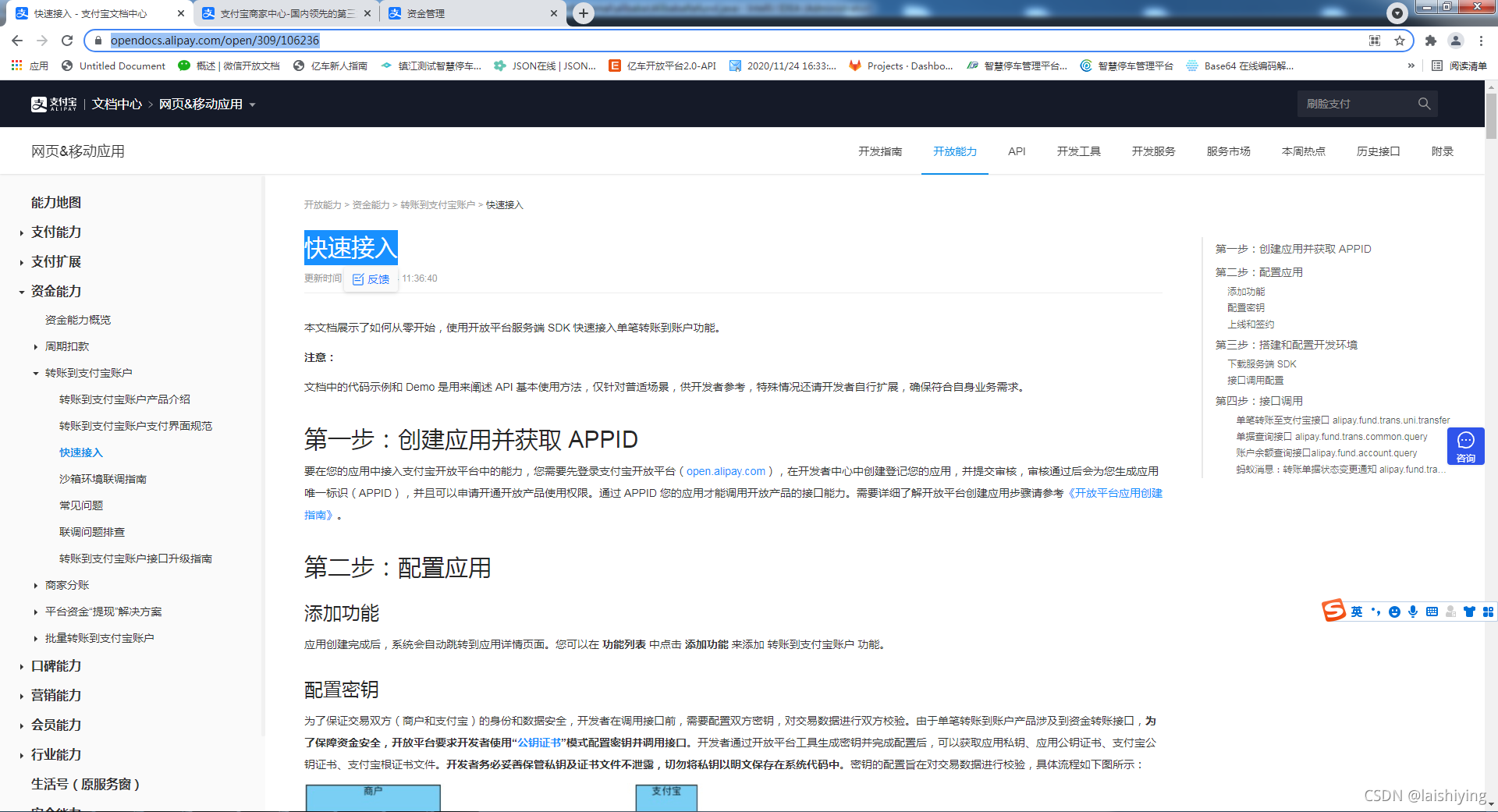Expand the 周期扣款 tree item

[x=36, y=346]
